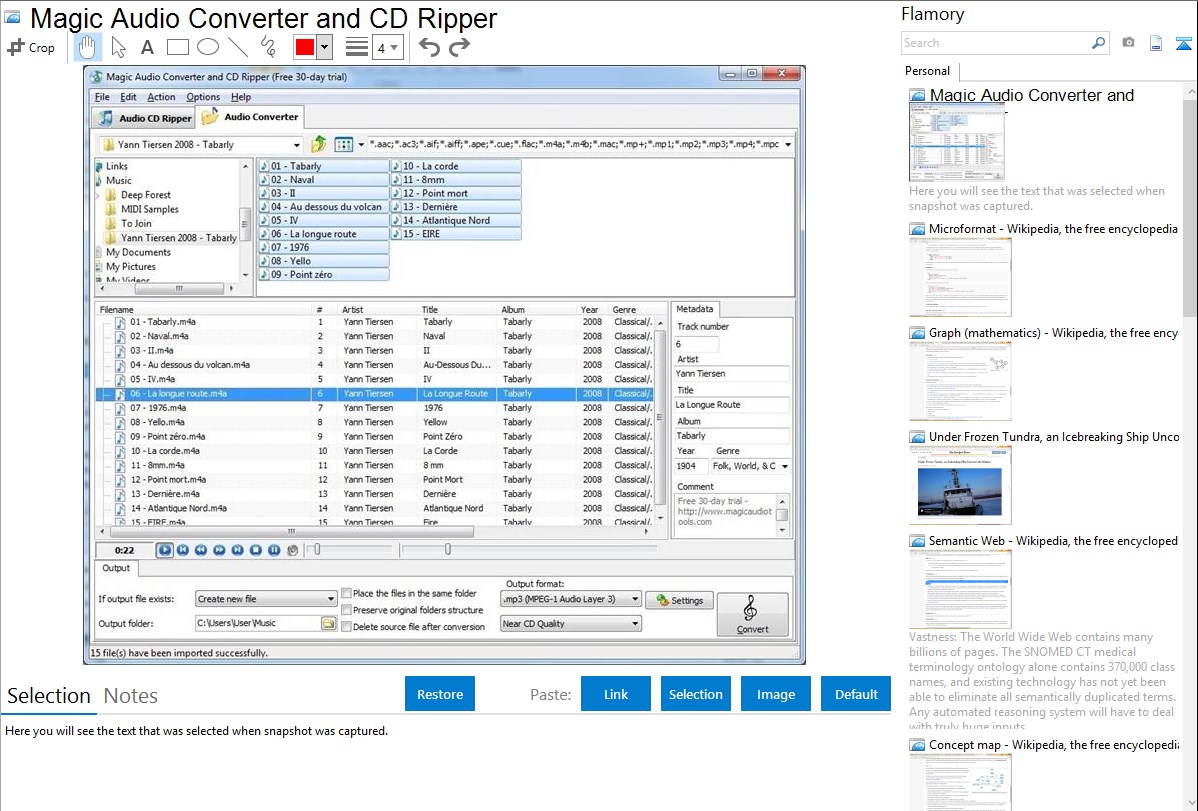
Task: Choose the arrow pointer tool
Action: pyautogui.click(x=118, y=47)
